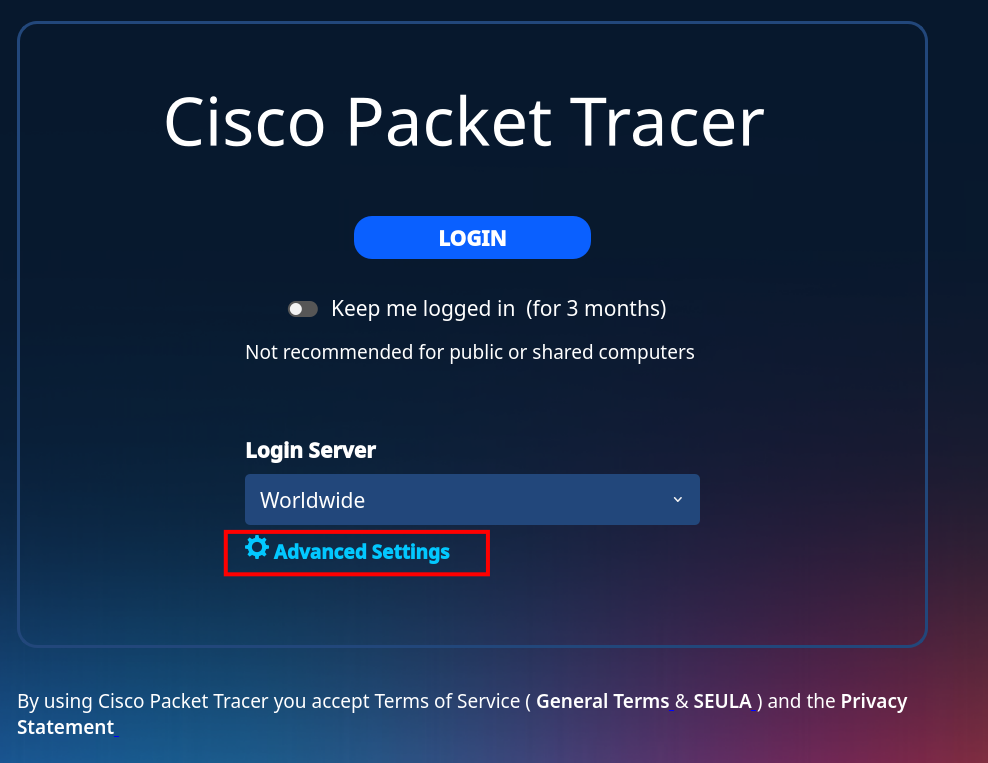The width and height of the screenshot is (988, 763).
Task: Click the Terms of Service text in the footer
Action: point(447,701)
